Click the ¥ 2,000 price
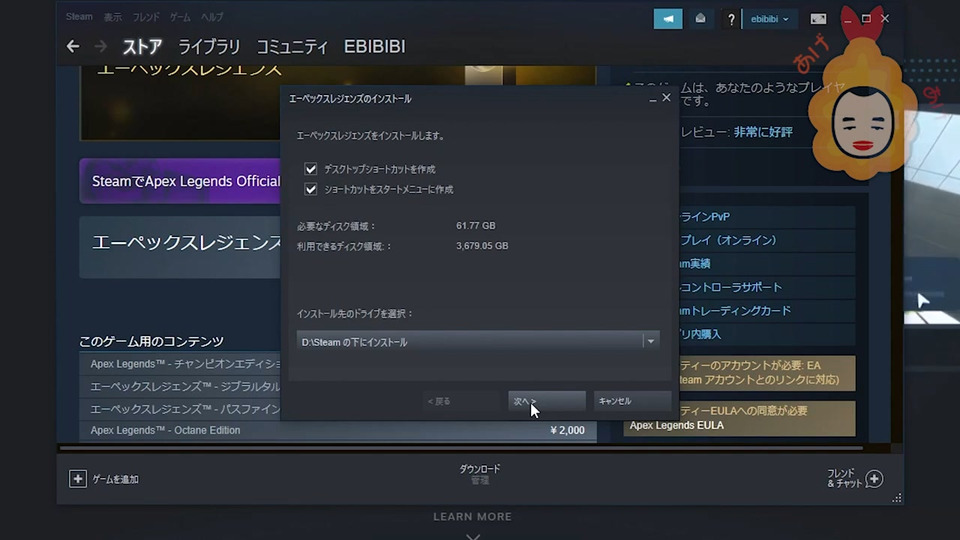The height and width of the screenshot is (540, 960). pos(567,430)
